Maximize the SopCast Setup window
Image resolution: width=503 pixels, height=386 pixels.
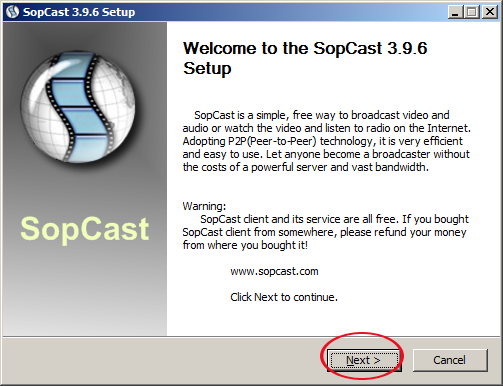[x=472, y=12]
